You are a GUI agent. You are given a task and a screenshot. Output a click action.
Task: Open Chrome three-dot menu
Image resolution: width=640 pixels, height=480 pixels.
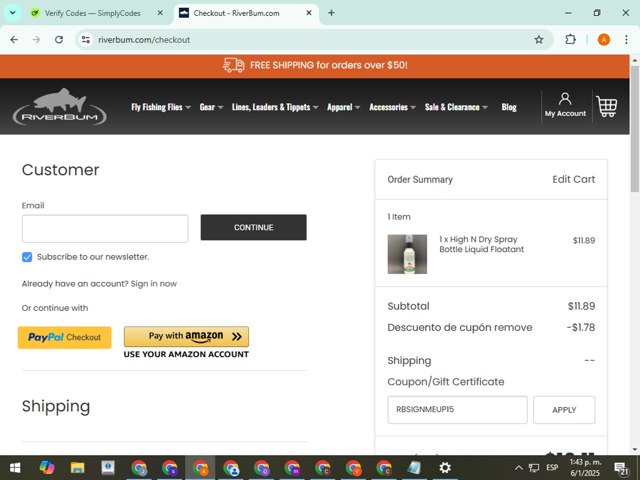tap(626, 40)
